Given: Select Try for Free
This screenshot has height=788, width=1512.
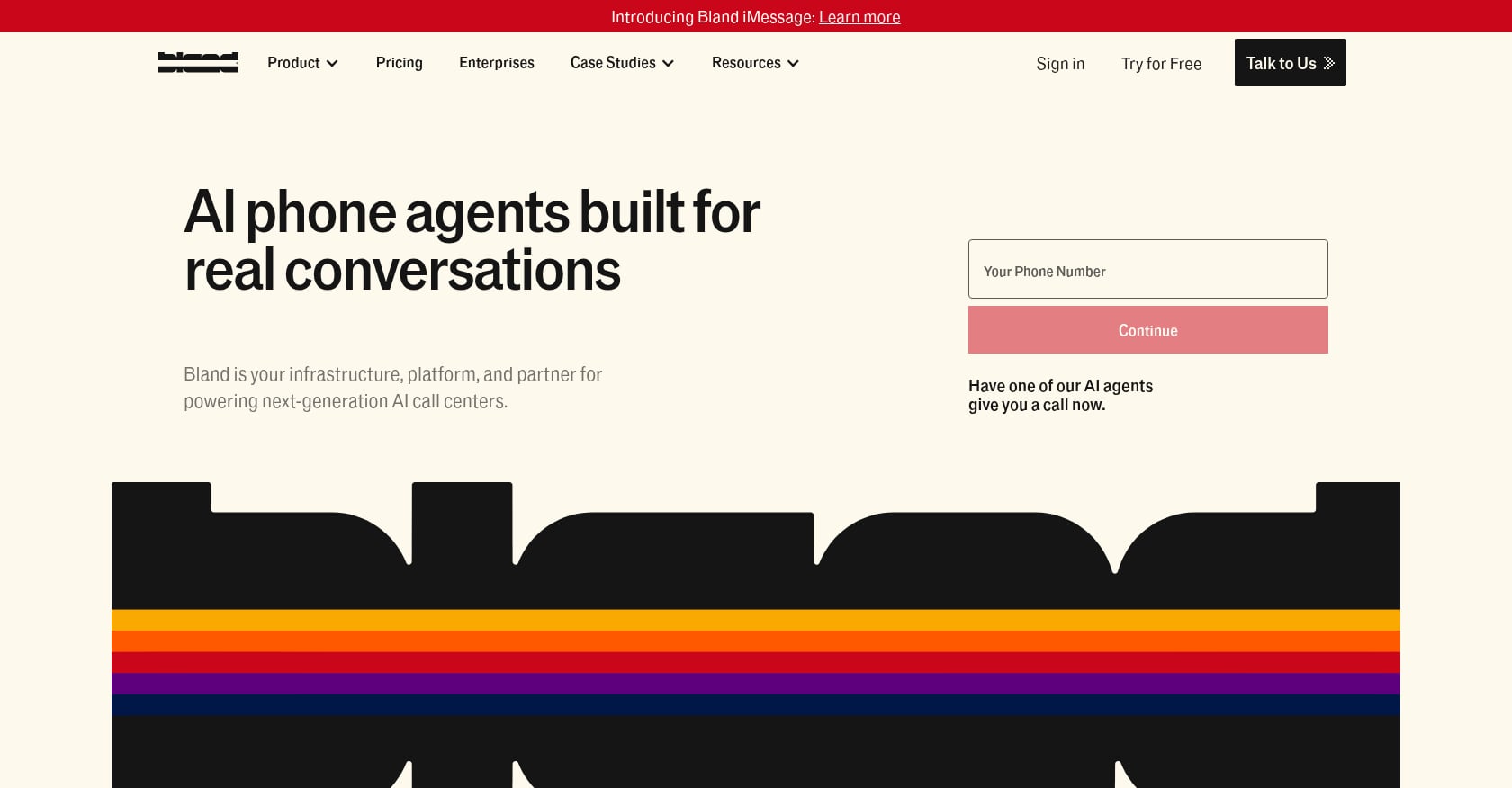Looking at the screenshot, I should (x=1162, y=64).
